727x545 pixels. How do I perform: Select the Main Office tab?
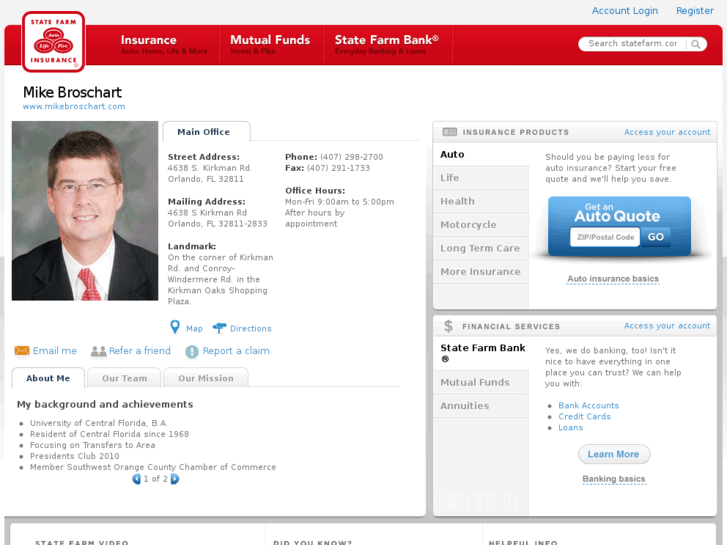click(x=206, y=132)
